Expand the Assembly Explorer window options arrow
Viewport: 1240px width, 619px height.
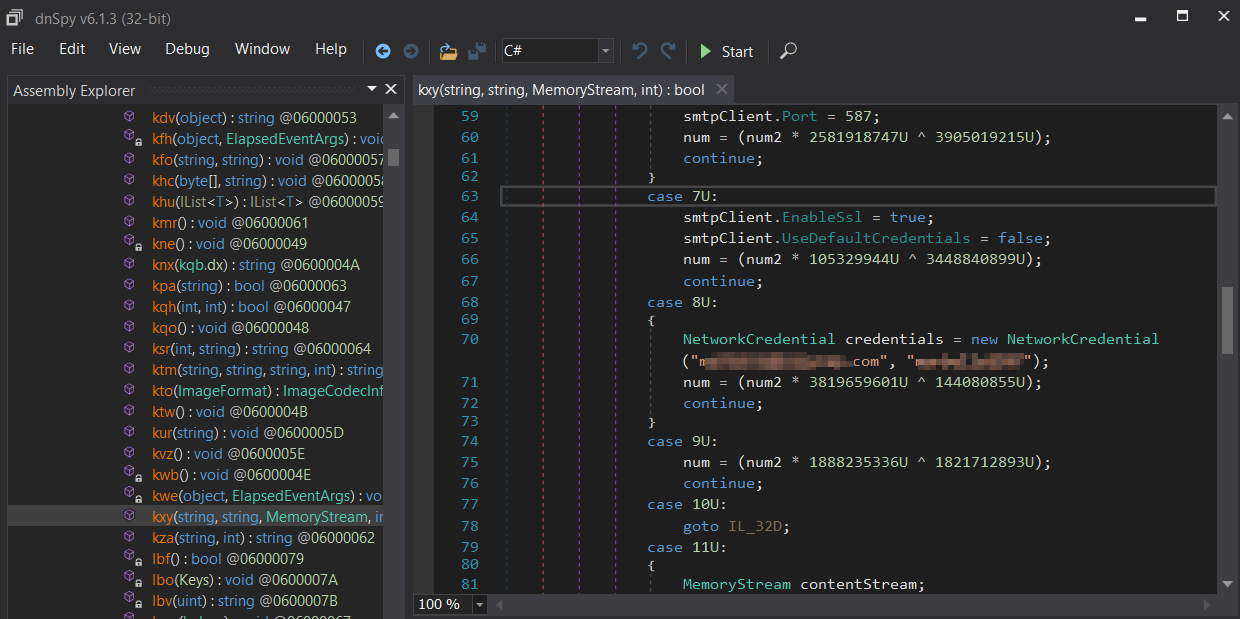372,90
